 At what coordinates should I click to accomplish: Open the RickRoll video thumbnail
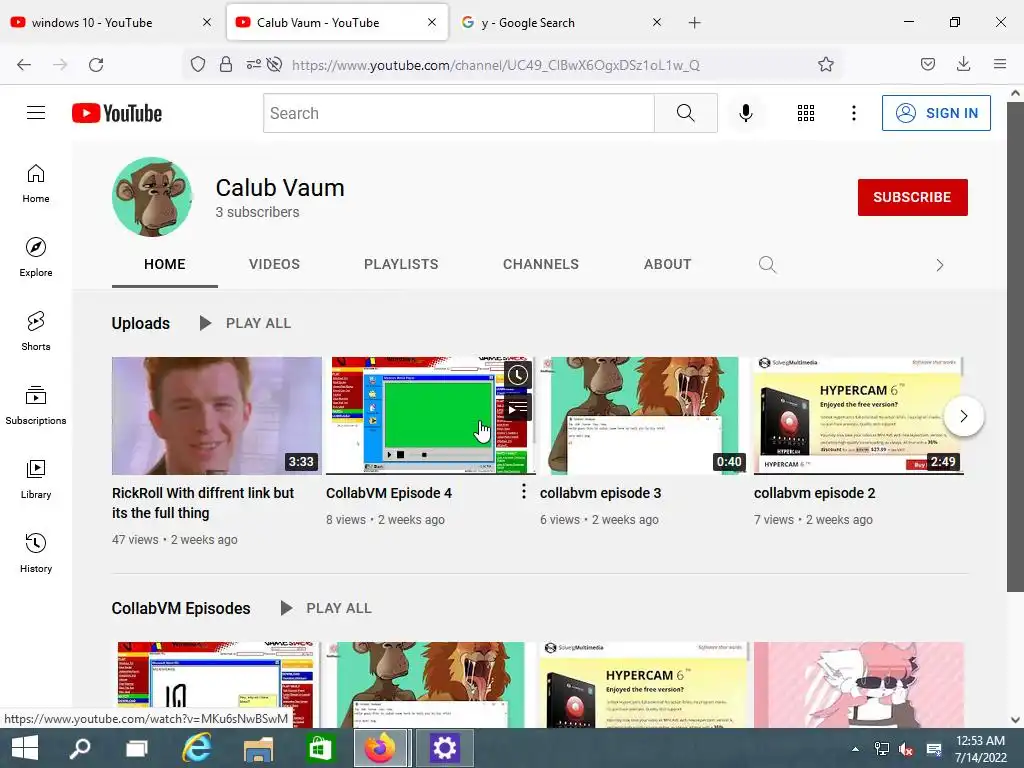pyautogui.click(x=217, y=415)
